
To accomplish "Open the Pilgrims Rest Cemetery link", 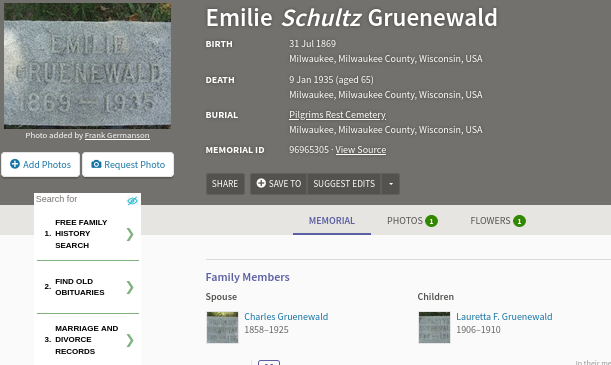I will [x=337, y=115].
